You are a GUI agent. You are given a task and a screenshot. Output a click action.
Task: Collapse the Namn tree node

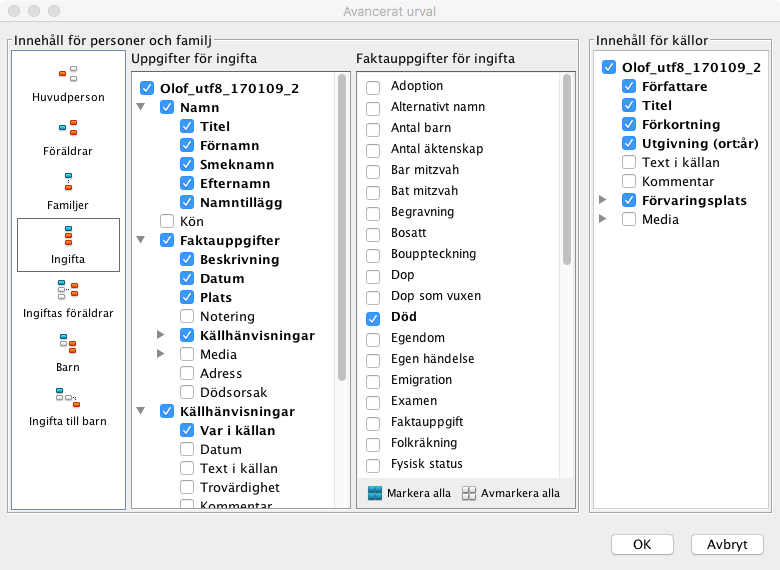click(141, 107)
